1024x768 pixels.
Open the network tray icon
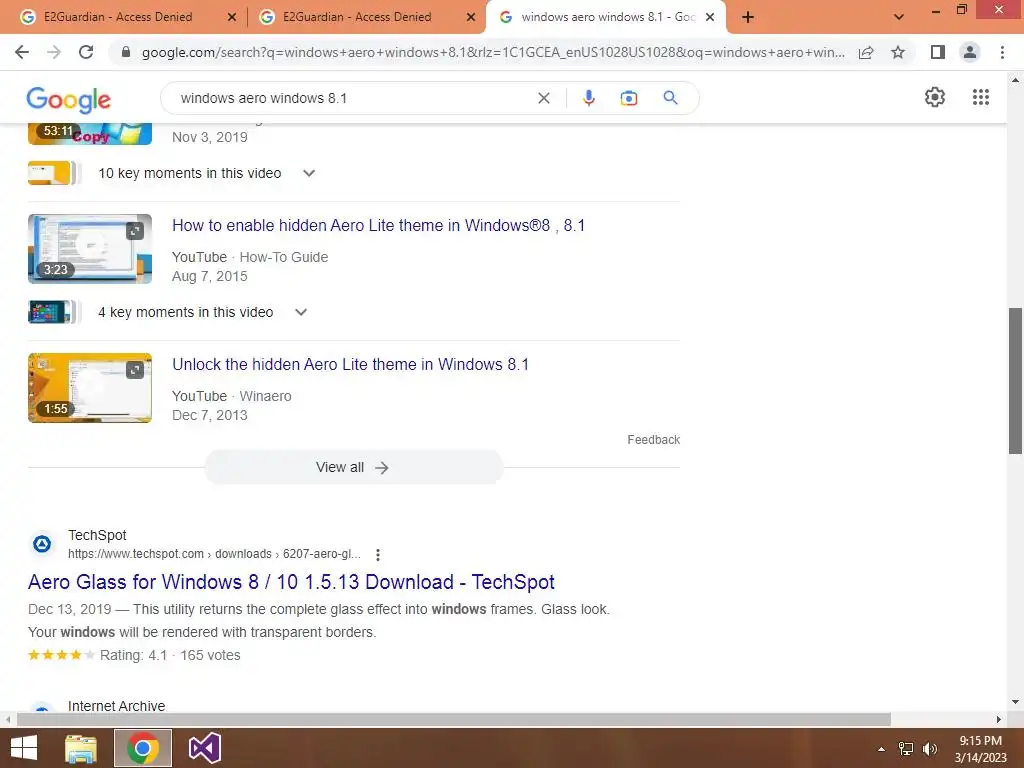point(906,749)
